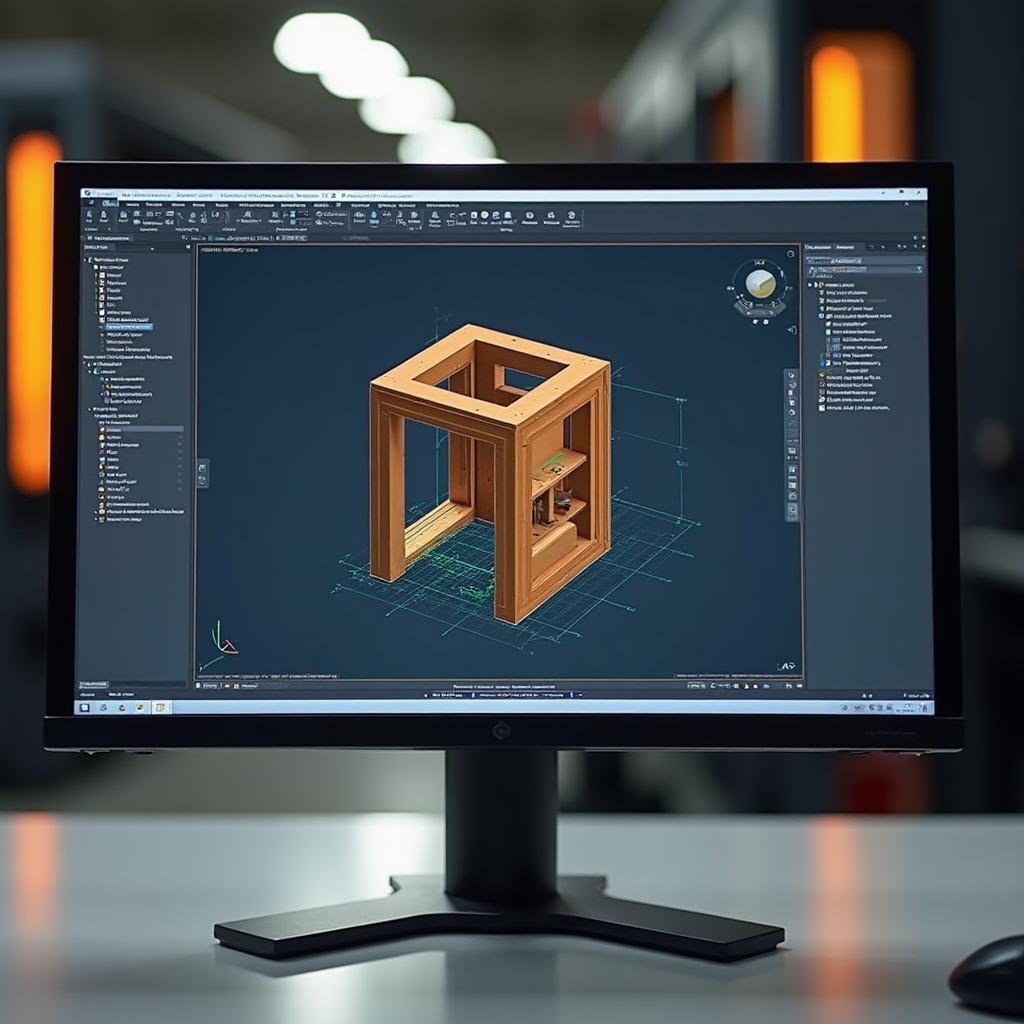Click the tab at the bottom of the left panel
The width and height of the screenshot is (1024, 1024).
(93, 684)
